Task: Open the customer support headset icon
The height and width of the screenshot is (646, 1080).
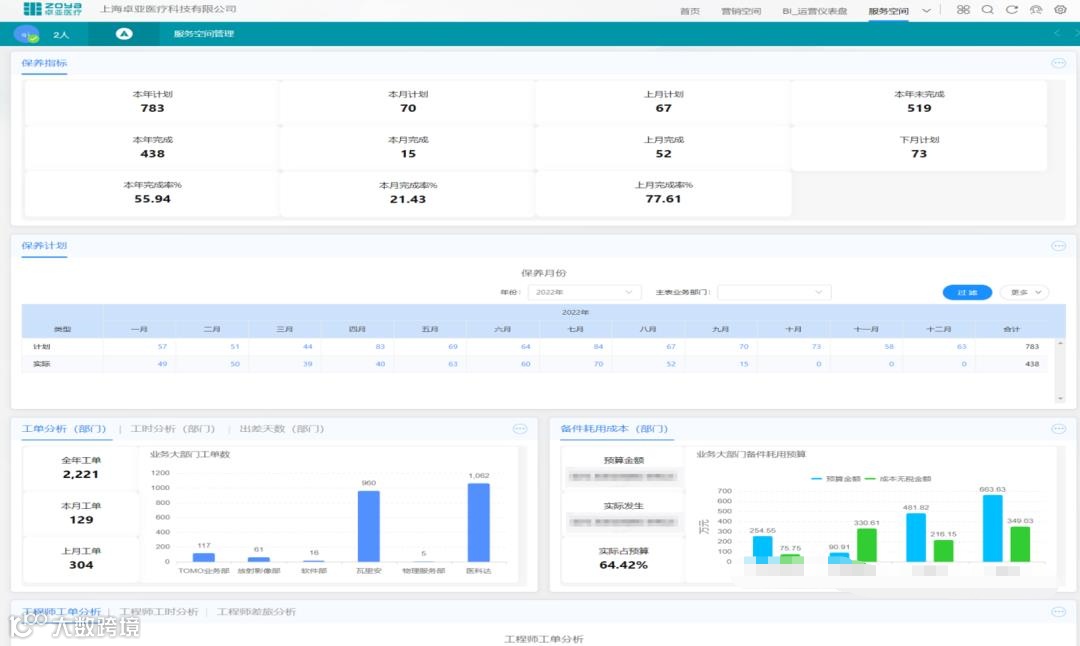Action: (1036, 10)
